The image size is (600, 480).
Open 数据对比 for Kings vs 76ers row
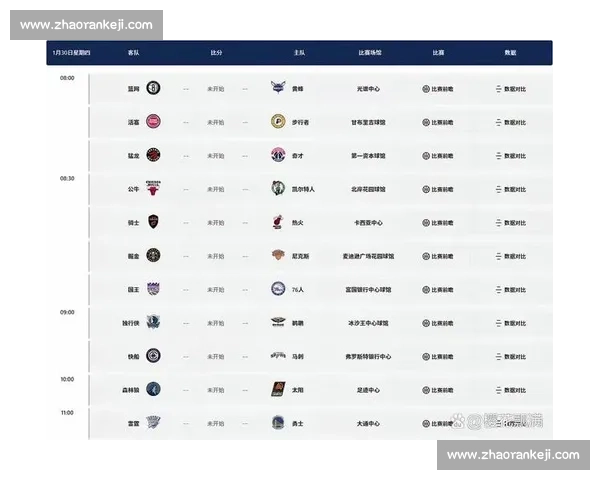(x=510, y=288)
